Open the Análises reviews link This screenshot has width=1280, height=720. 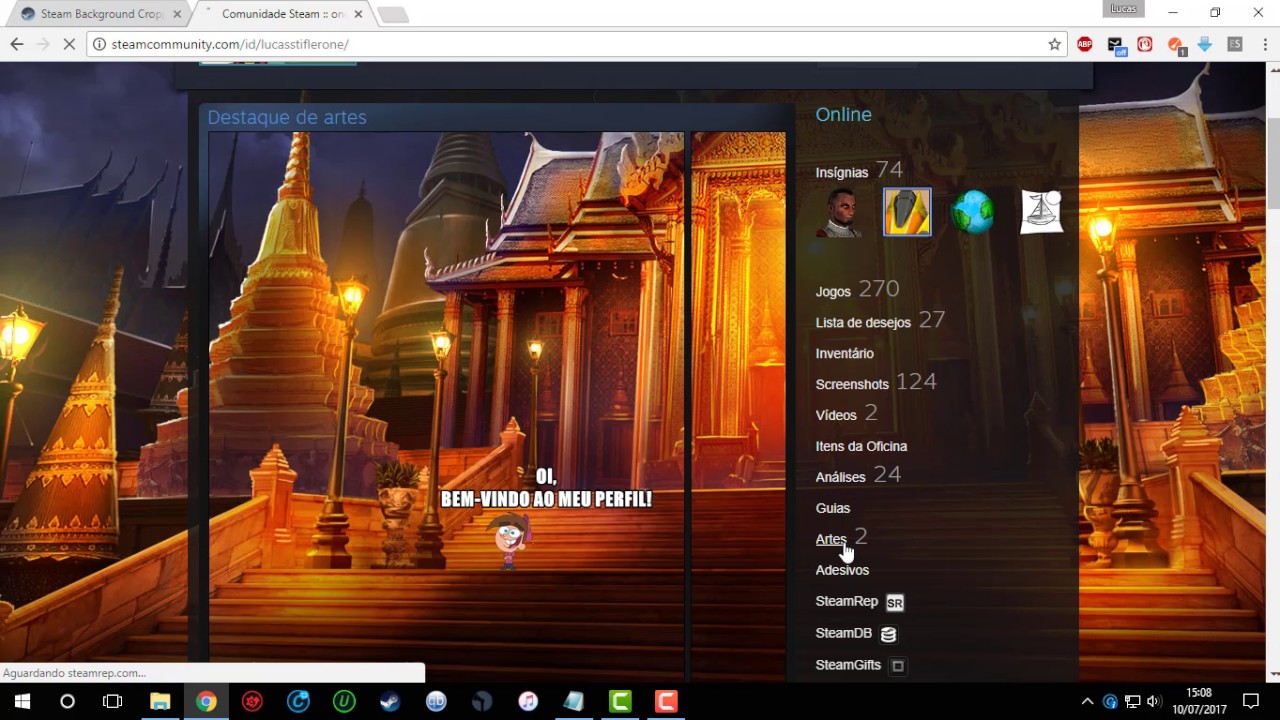click(x=840, y=477)
